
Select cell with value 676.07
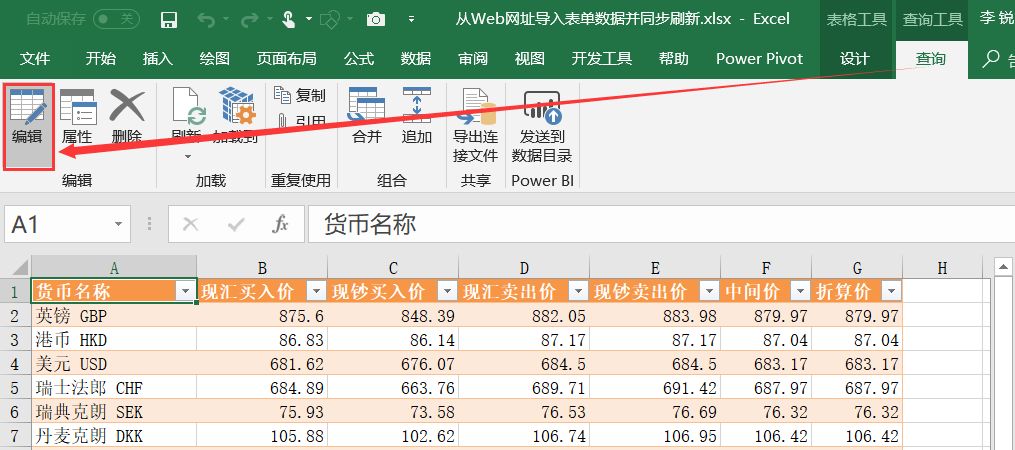pyautogui.click(x=393, y=363)
